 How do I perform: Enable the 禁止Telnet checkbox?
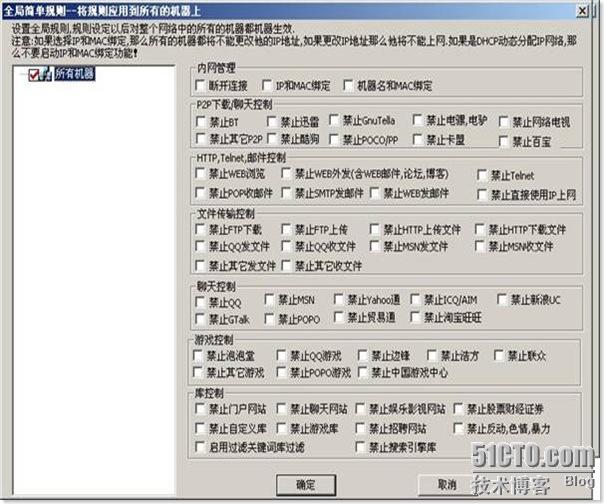[x=482, y=175]
